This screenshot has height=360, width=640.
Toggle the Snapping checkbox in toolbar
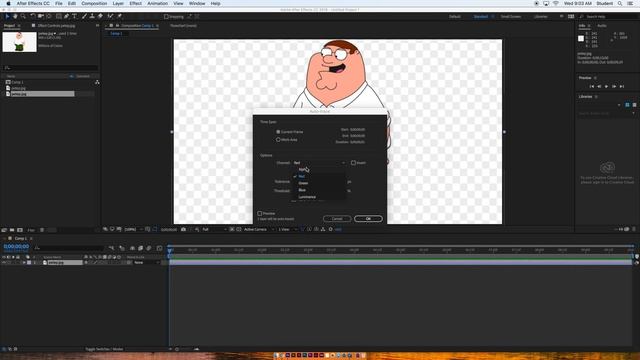[x=166, y=17]
